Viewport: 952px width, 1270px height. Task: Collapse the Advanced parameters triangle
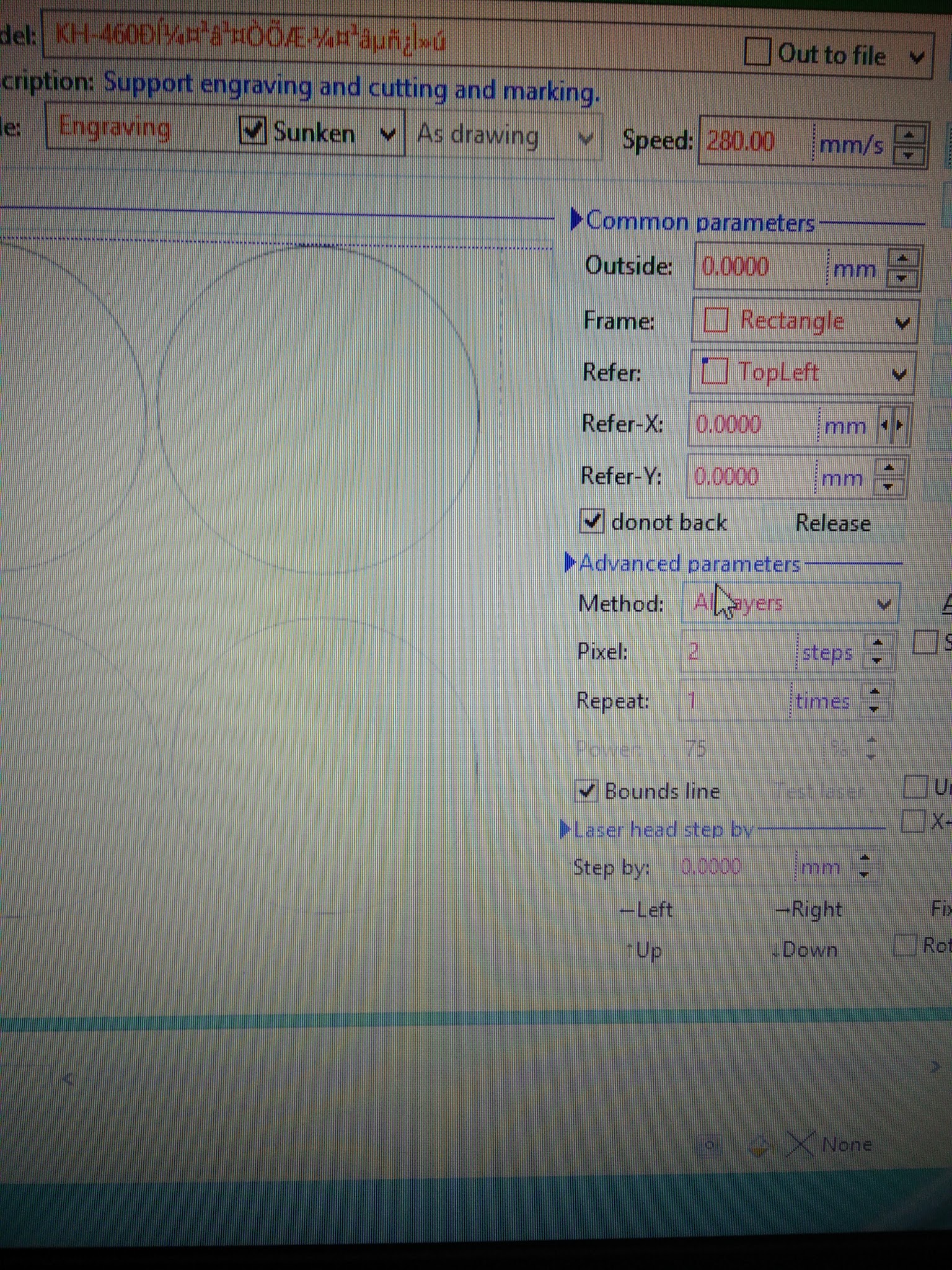[x=570, y=562]
